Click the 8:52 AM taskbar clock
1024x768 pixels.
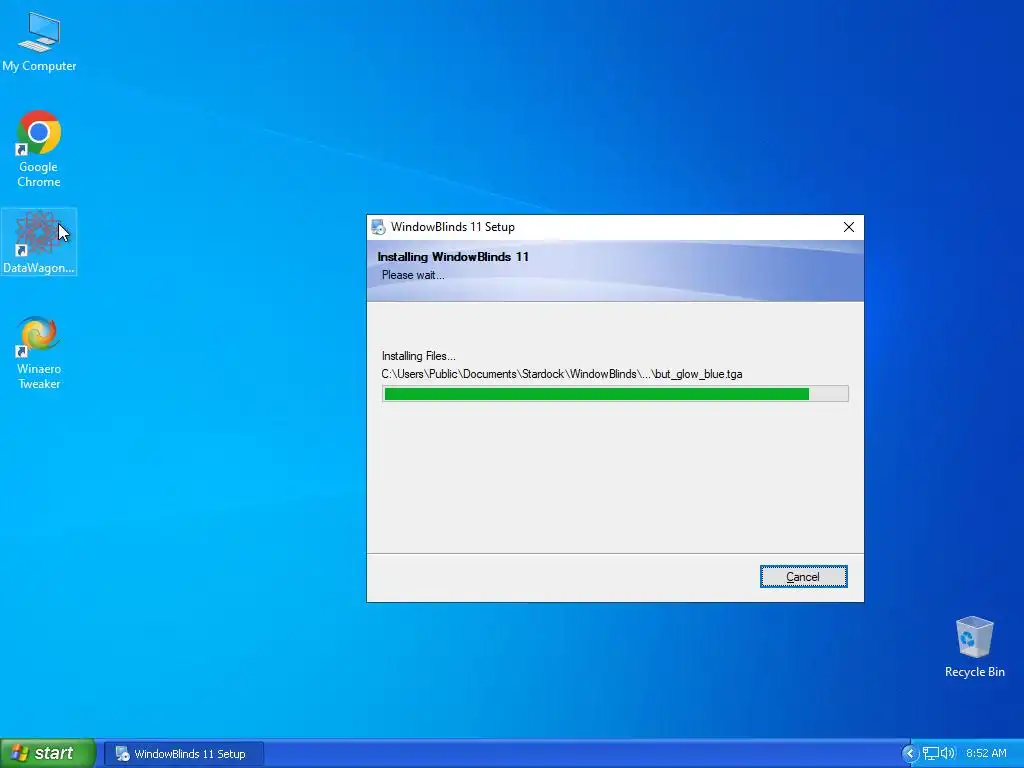coord(986,754)
